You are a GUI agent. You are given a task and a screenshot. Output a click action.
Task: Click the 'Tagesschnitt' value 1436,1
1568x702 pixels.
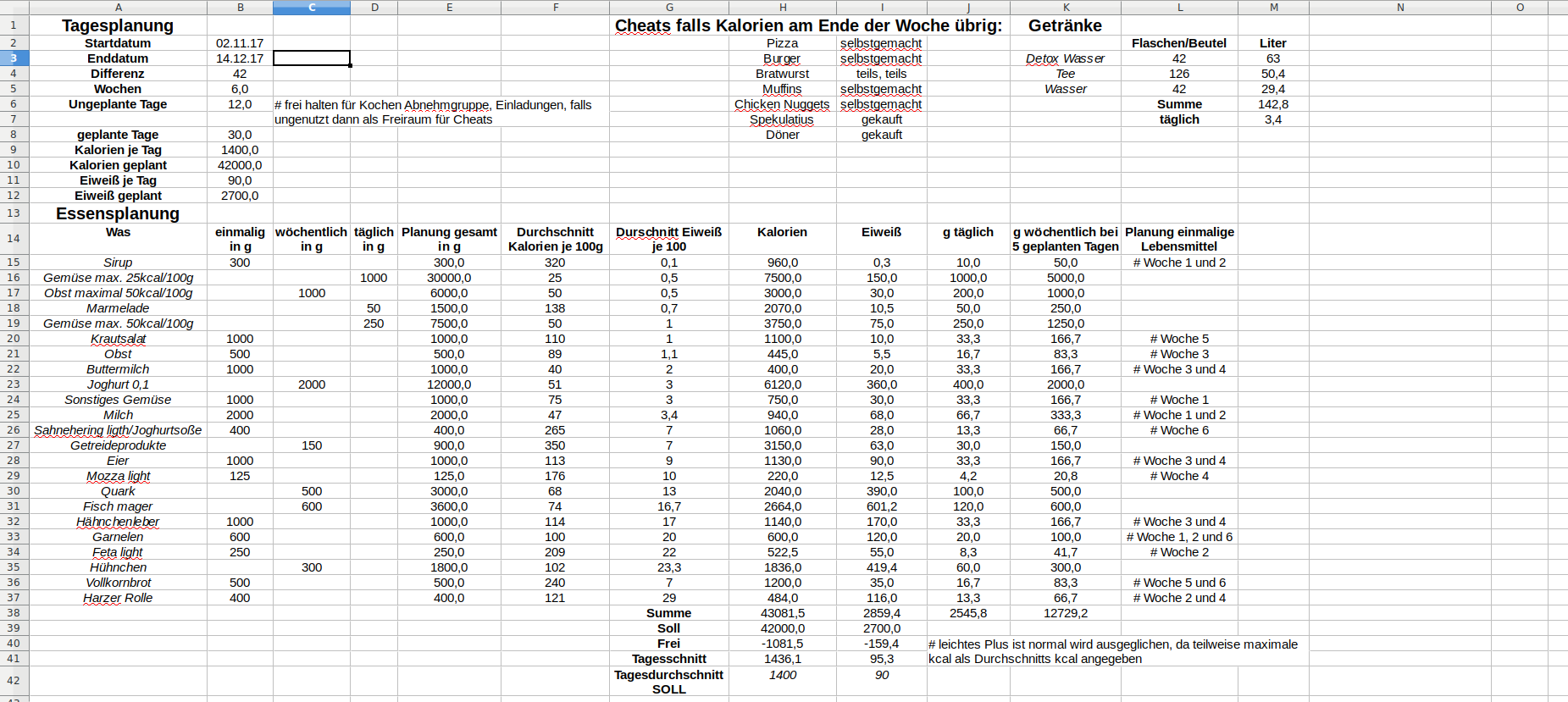coord(782,659)
